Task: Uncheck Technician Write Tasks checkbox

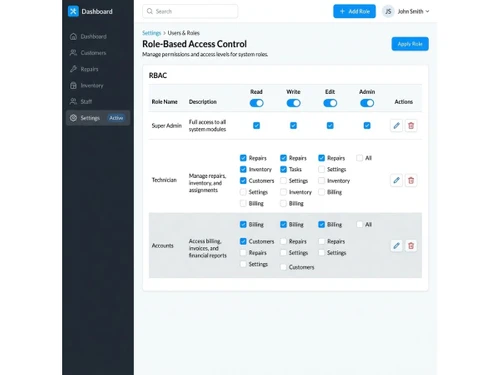Action: coord(283,169)
